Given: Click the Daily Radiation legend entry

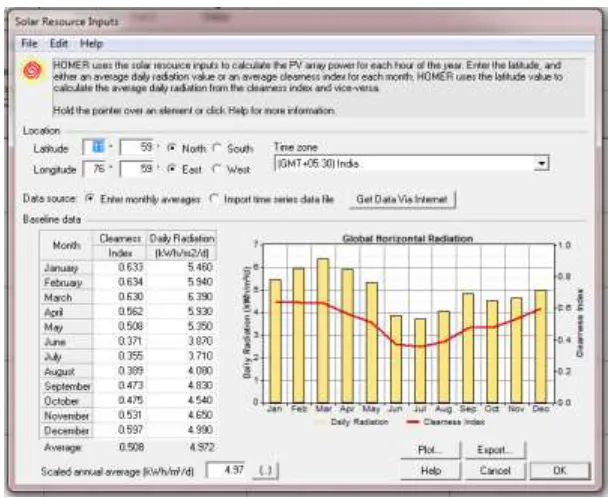Looking at the screenshot, I should [x=354, y=422].
